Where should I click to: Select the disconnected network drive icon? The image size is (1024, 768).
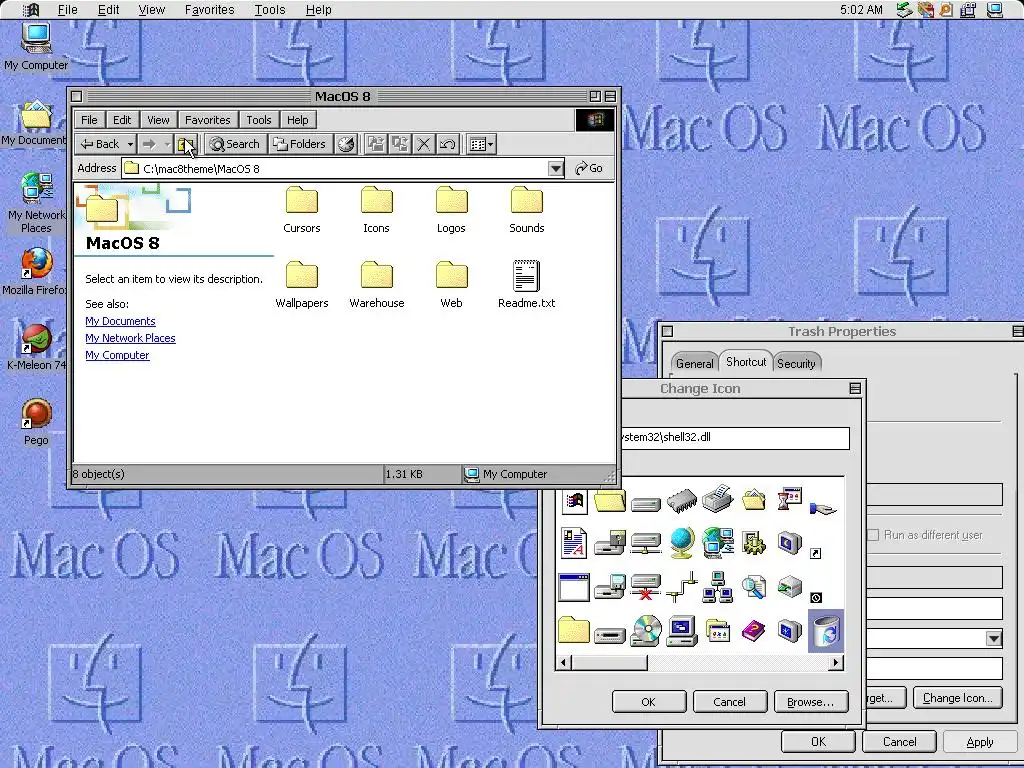(x=645, y=586)
